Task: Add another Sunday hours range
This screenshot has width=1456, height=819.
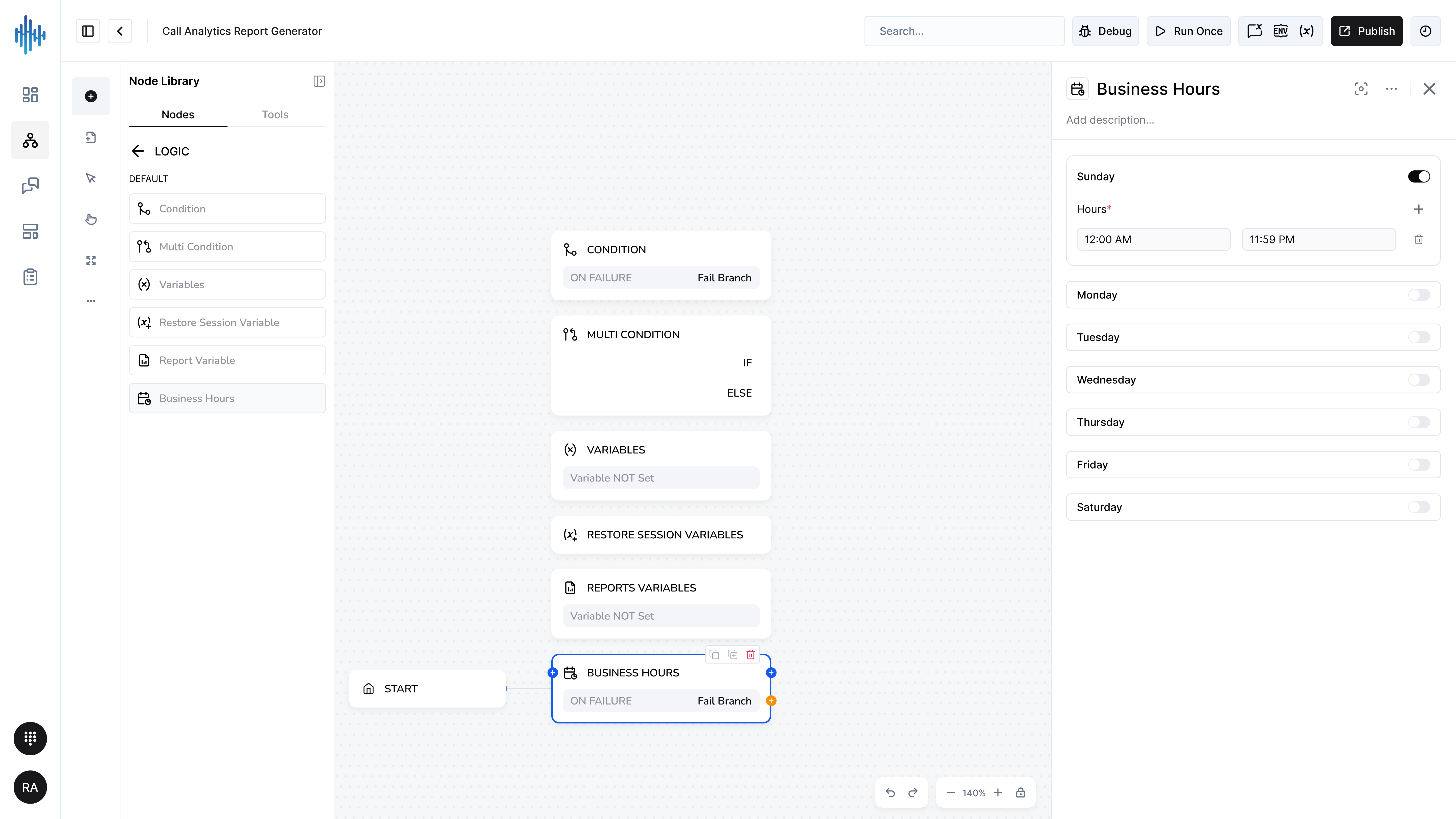Action: (x=1419, y=209)
